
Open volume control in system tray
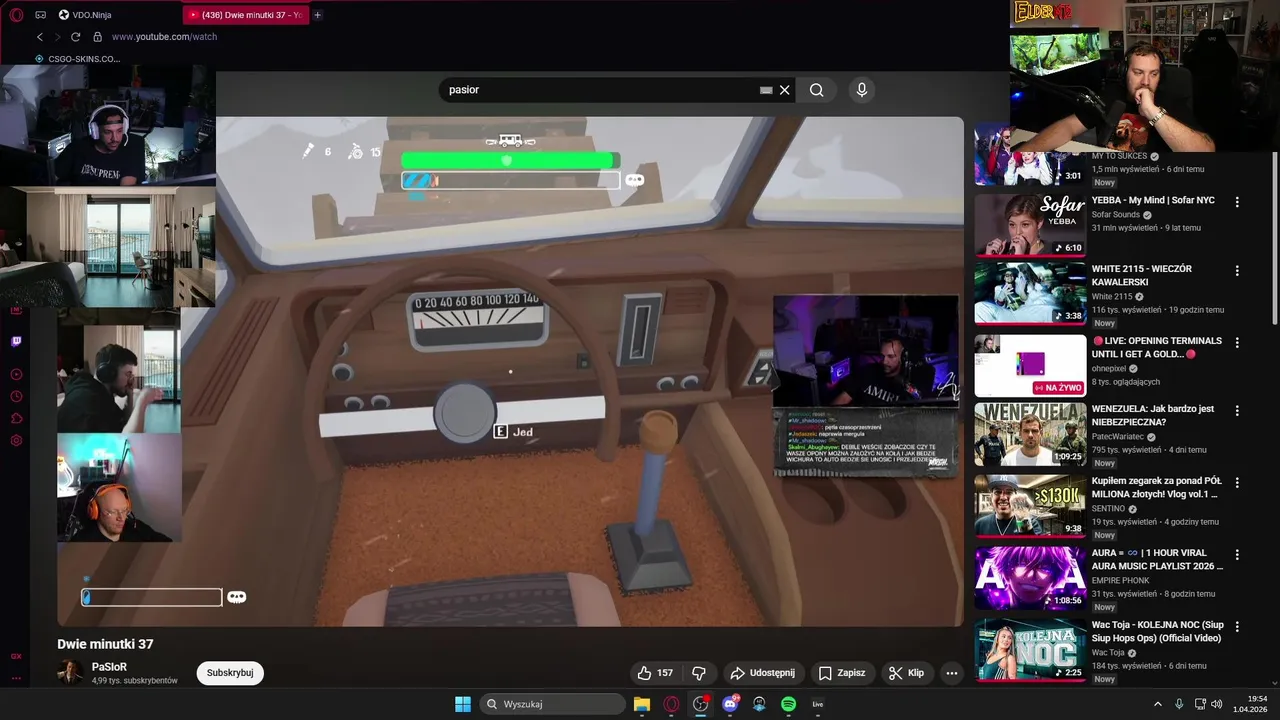point(1218,704)
